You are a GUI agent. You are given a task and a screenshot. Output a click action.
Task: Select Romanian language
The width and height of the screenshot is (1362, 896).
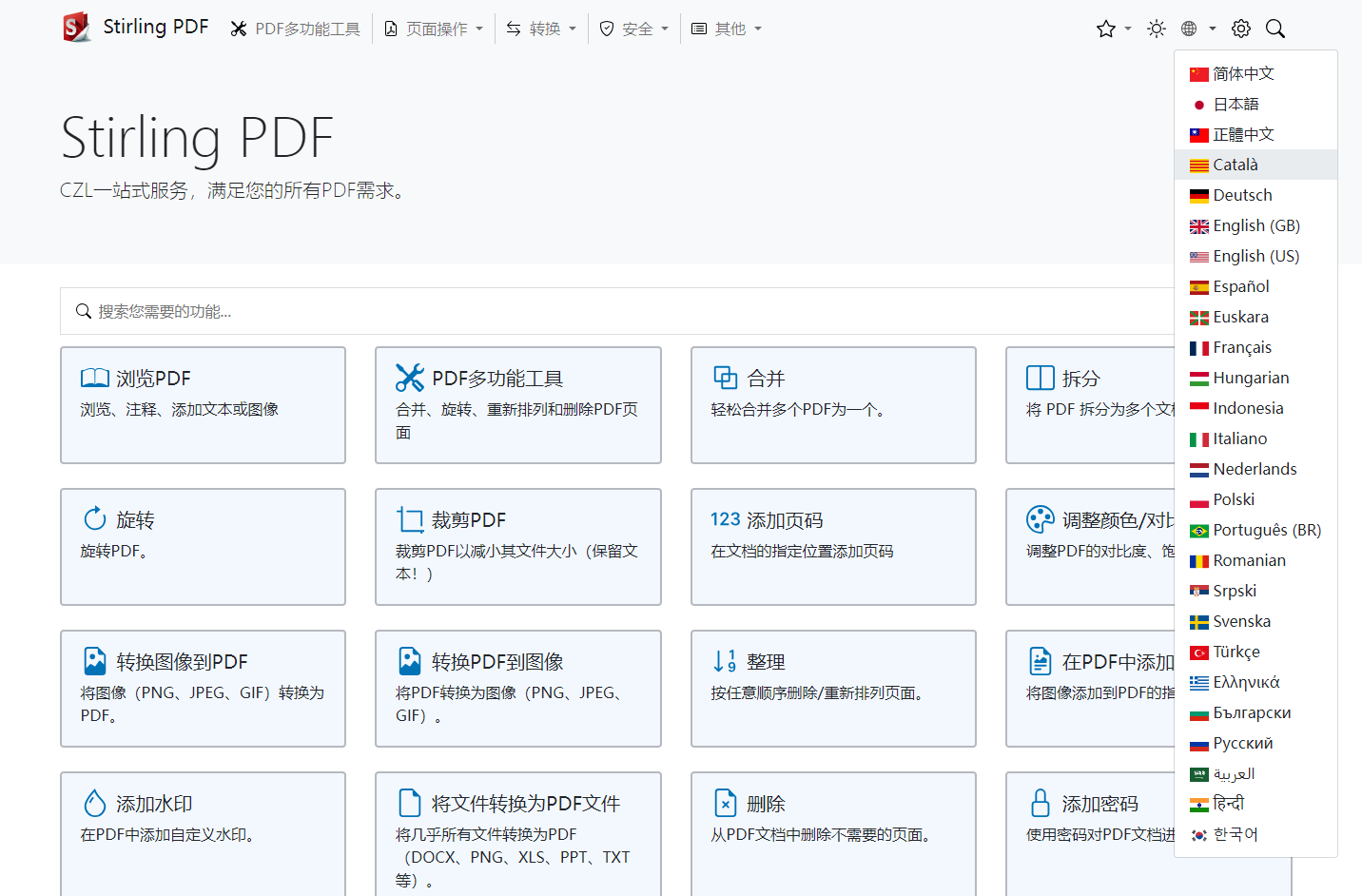[1255, 560]
